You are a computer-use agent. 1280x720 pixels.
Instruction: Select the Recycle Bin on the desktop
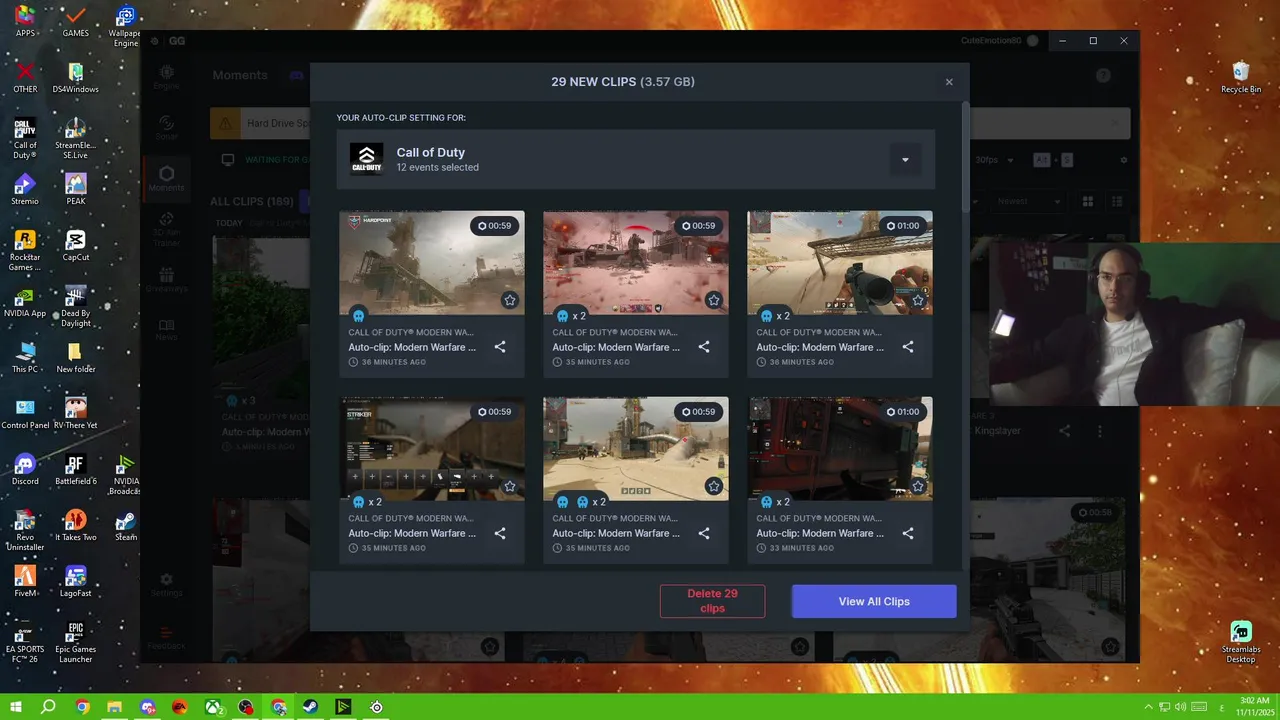tap(1241, 77)
